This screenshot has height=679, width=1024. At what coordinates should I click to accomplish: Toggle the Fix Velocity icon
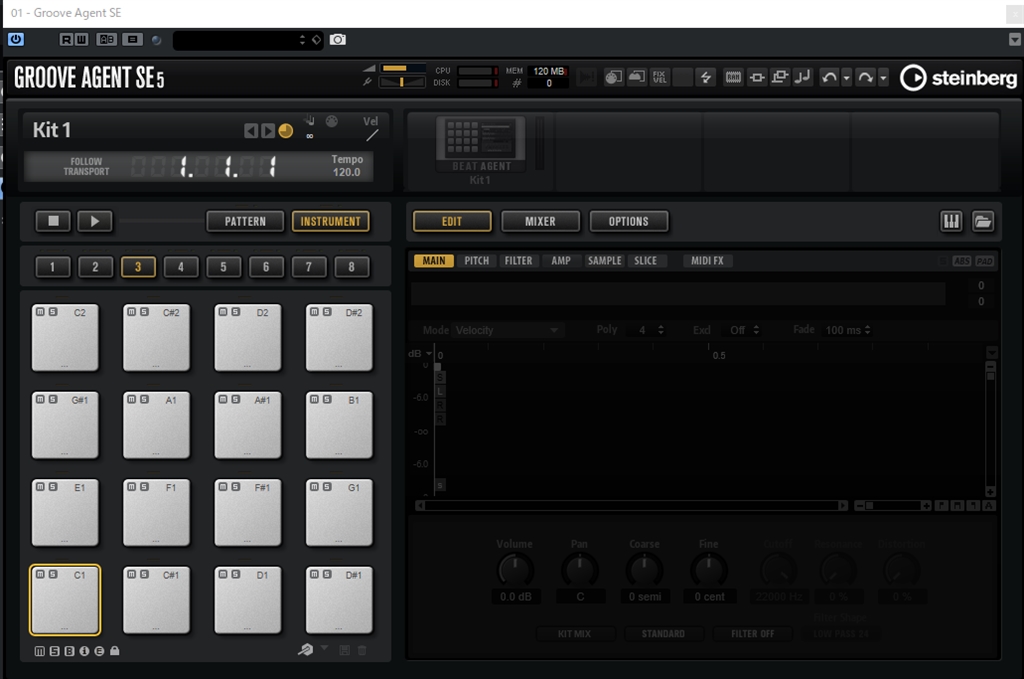click(660, 78)
